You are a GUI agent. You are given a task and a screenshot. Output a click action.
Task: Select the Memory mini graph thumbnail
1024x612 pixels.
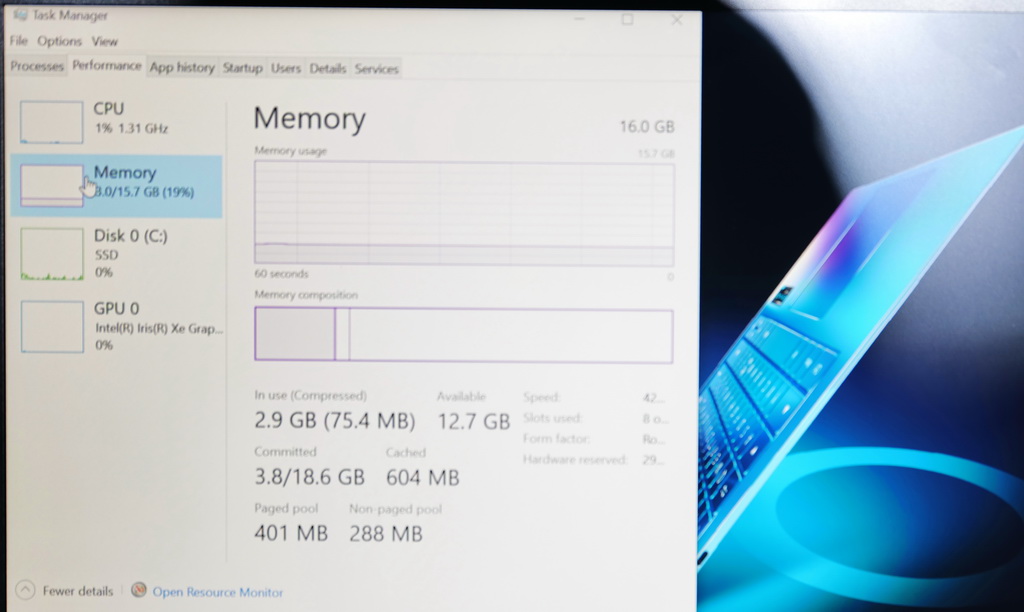tap(52, 185)
